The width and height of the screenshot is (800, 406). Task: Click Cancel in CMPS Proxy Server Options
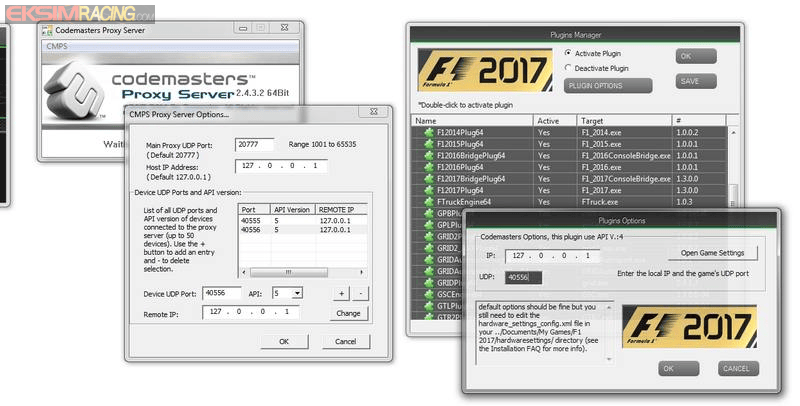pos(345,341)
